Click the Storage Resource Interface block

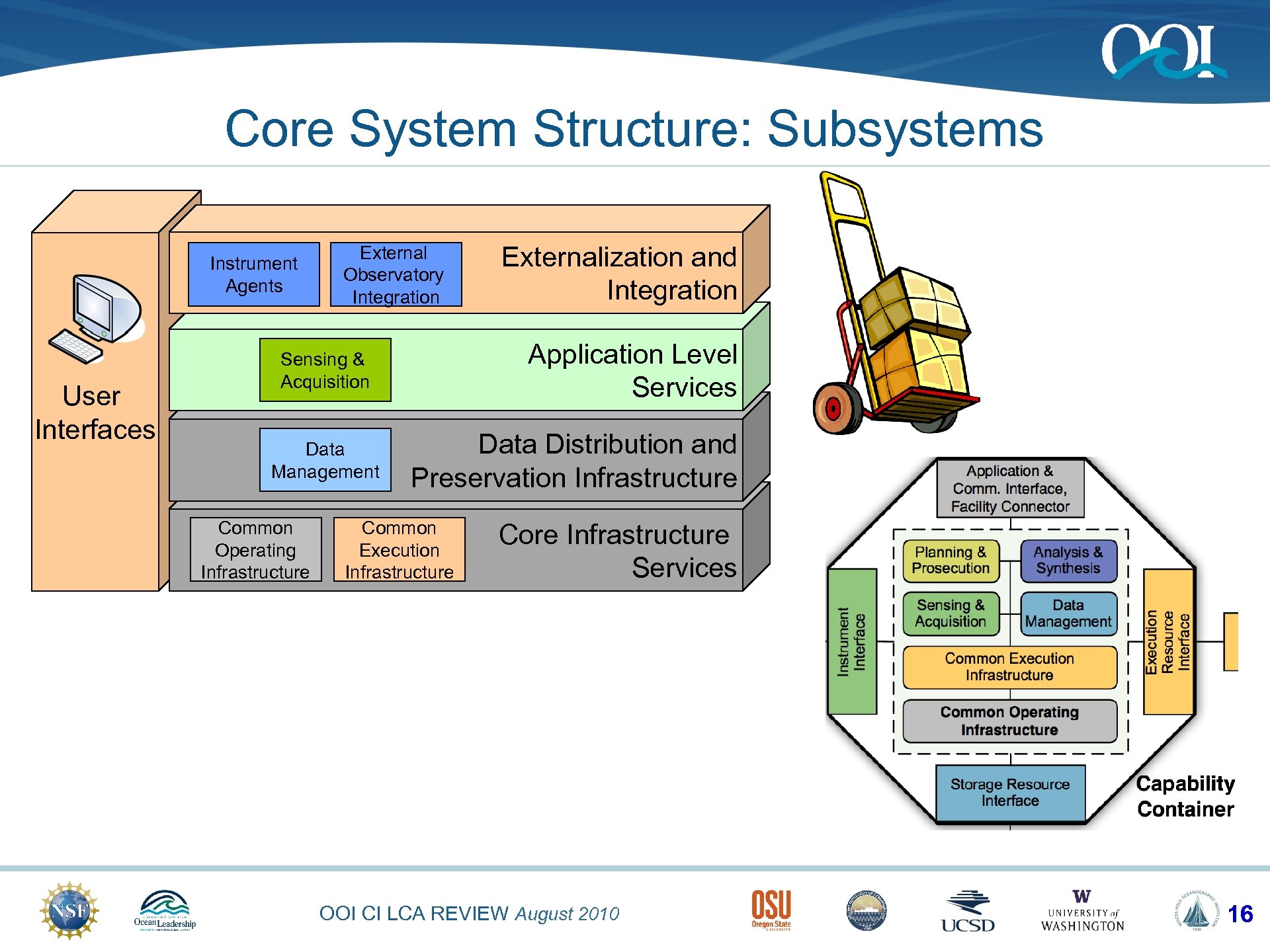tap(1009, 793)
